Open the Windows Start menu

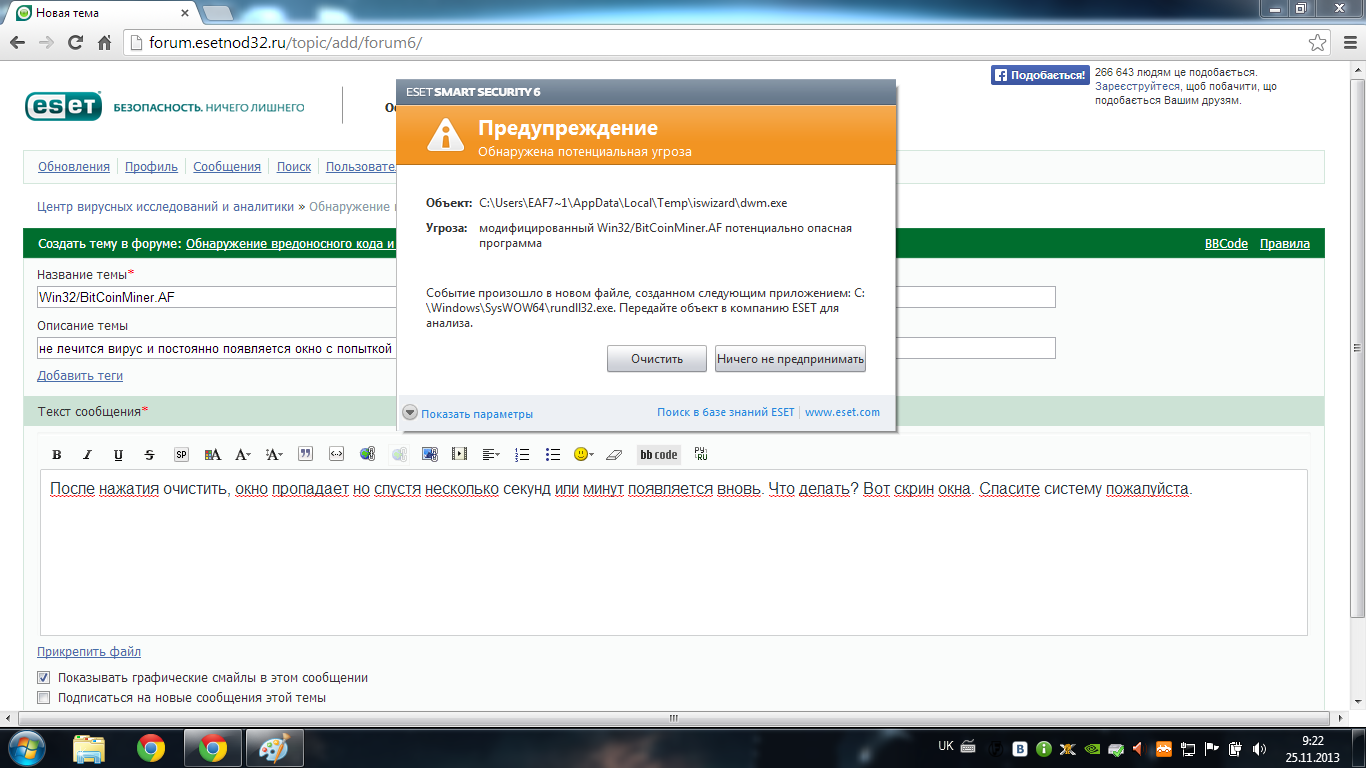27,747
